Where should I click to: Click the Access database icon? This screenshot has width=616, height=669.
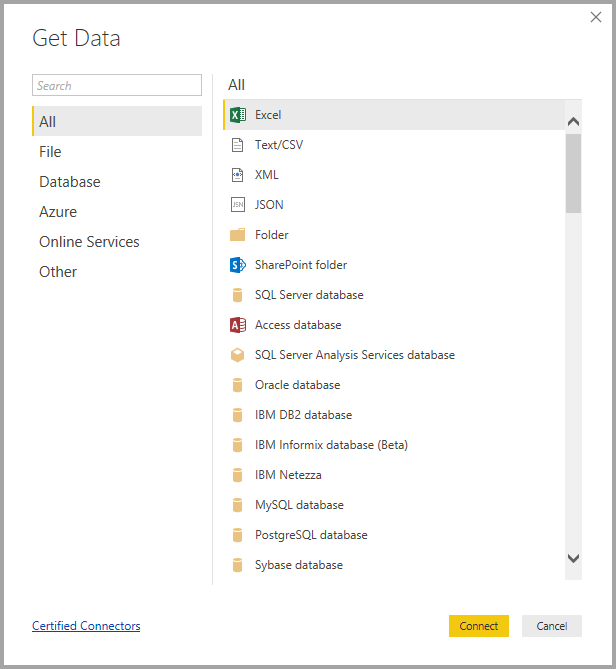pos(238,325)
